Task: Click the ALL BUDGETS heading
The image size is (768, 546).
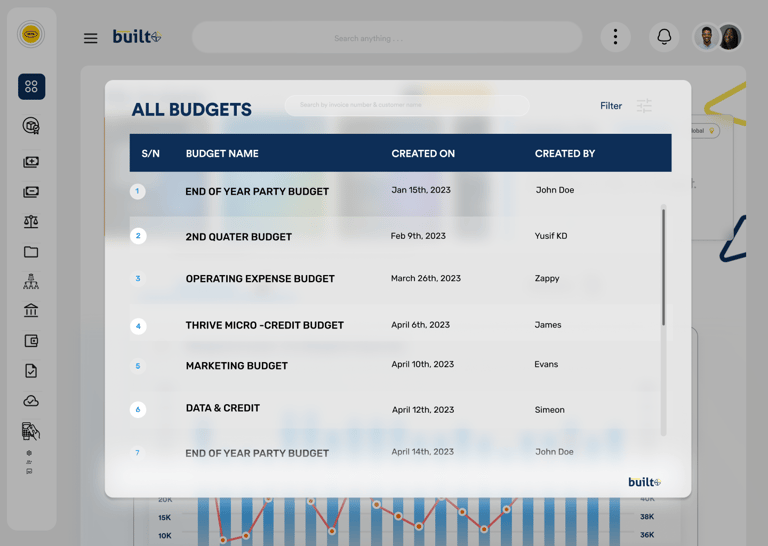Action: (192, 110)
